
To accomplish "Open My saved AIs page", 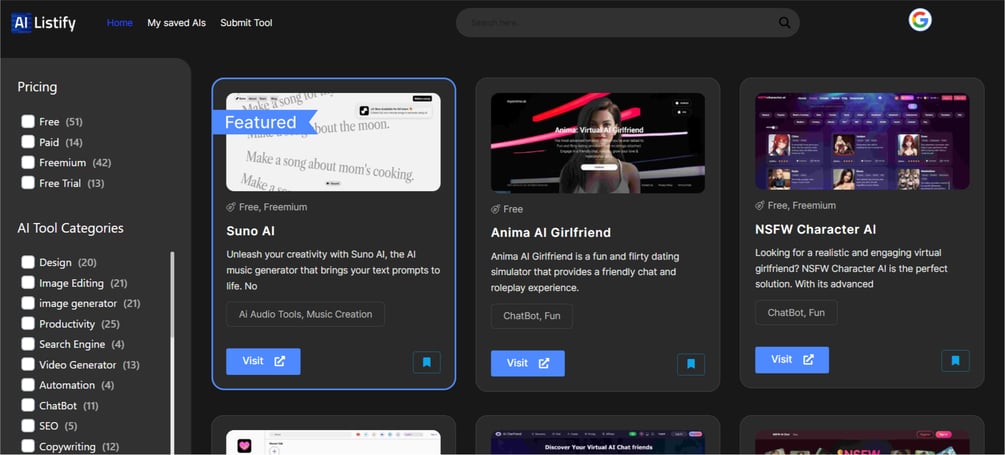I will (176, 23).
